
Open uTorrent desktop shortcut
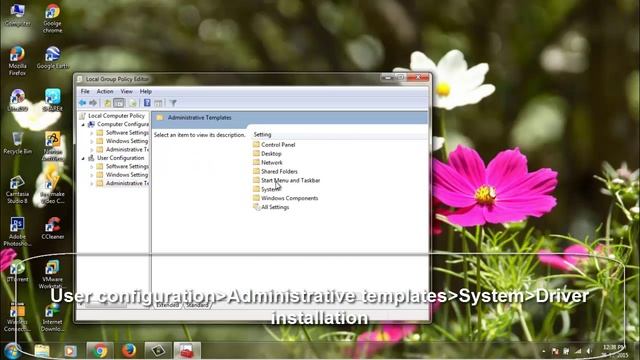click(x=17, y=271)
